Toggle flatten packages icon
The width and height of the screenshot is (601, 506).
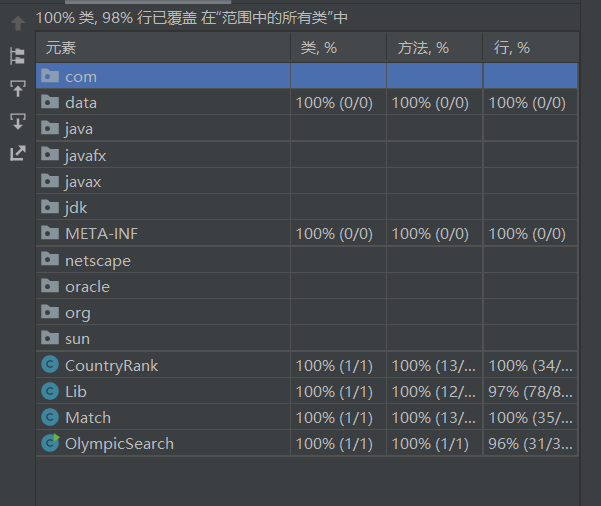pyautogui.click(x=17, y=56)
